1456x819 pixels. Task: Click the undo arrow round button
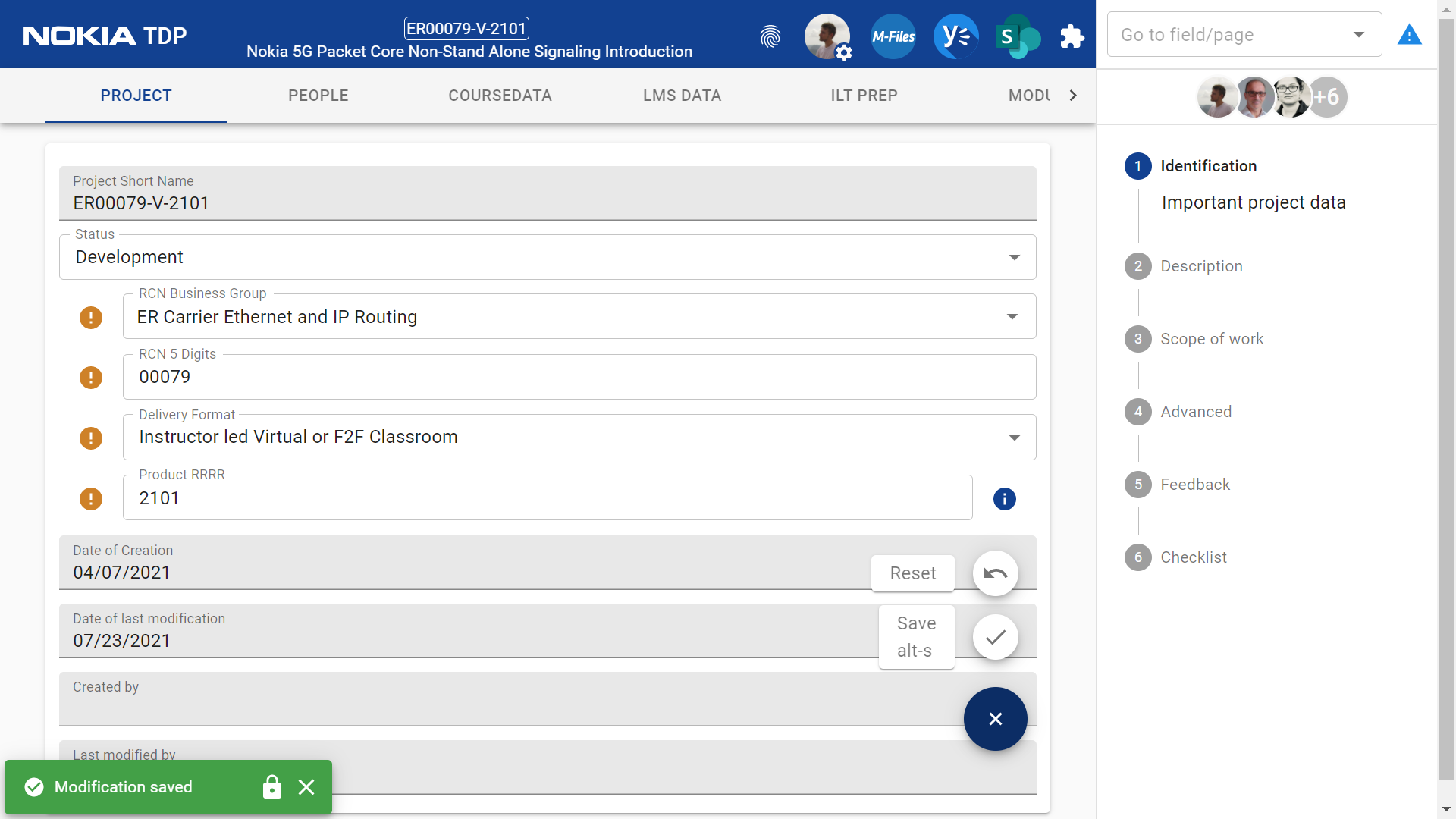(x=995, y=573)
